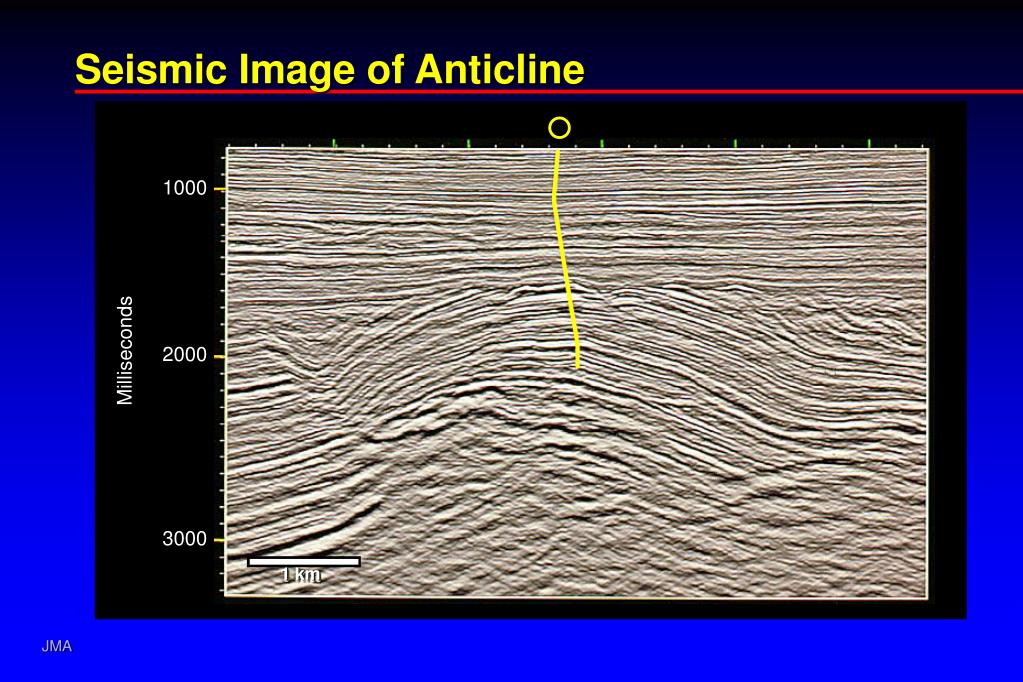Click the white scale bar above '1 km'
The image size is (1023, 682).
pyautogui.click(x=304, y=562)
